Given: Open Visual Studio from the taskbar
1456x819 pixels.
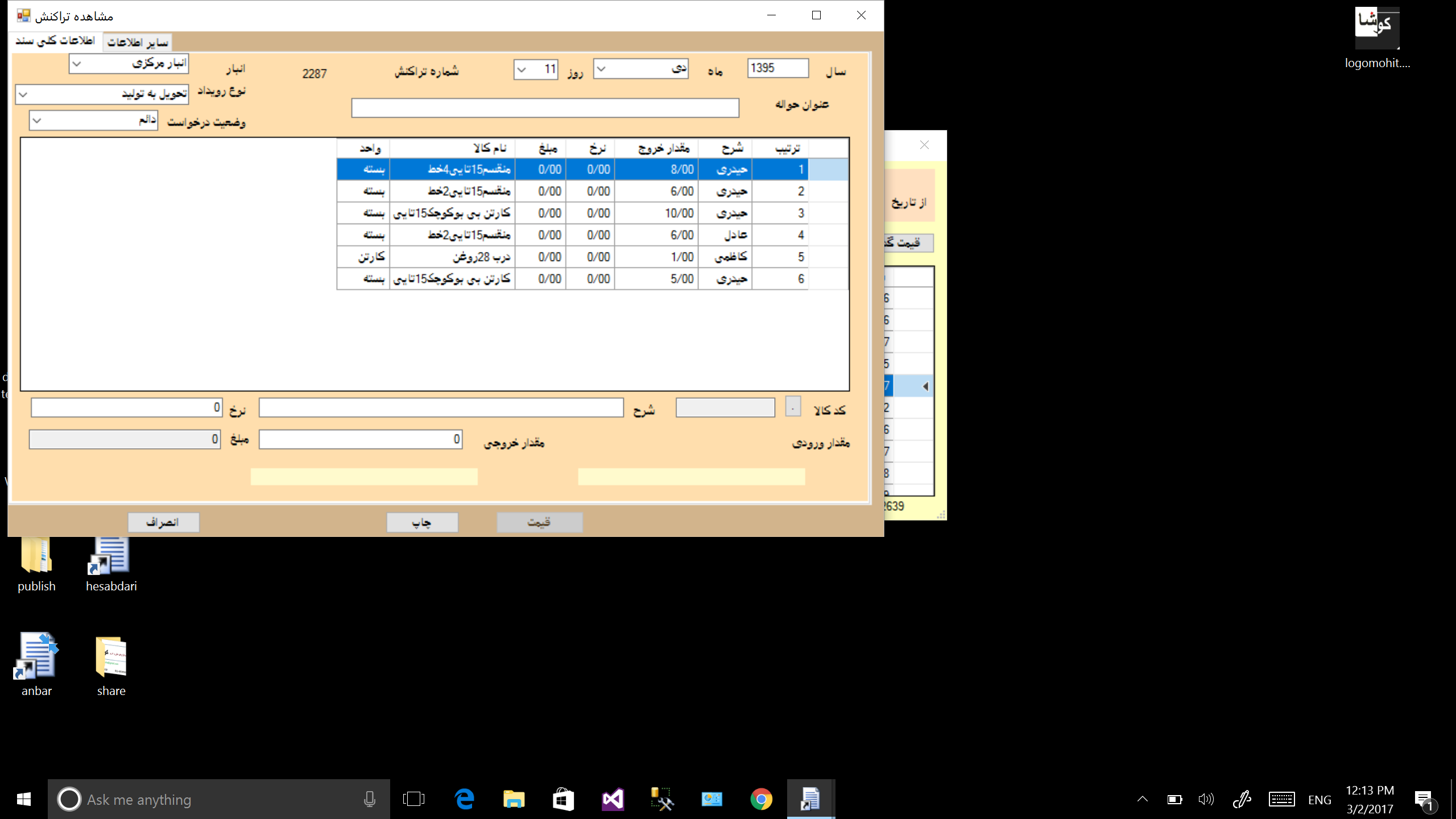Looking at the screenshot, I should click(613, 799).
